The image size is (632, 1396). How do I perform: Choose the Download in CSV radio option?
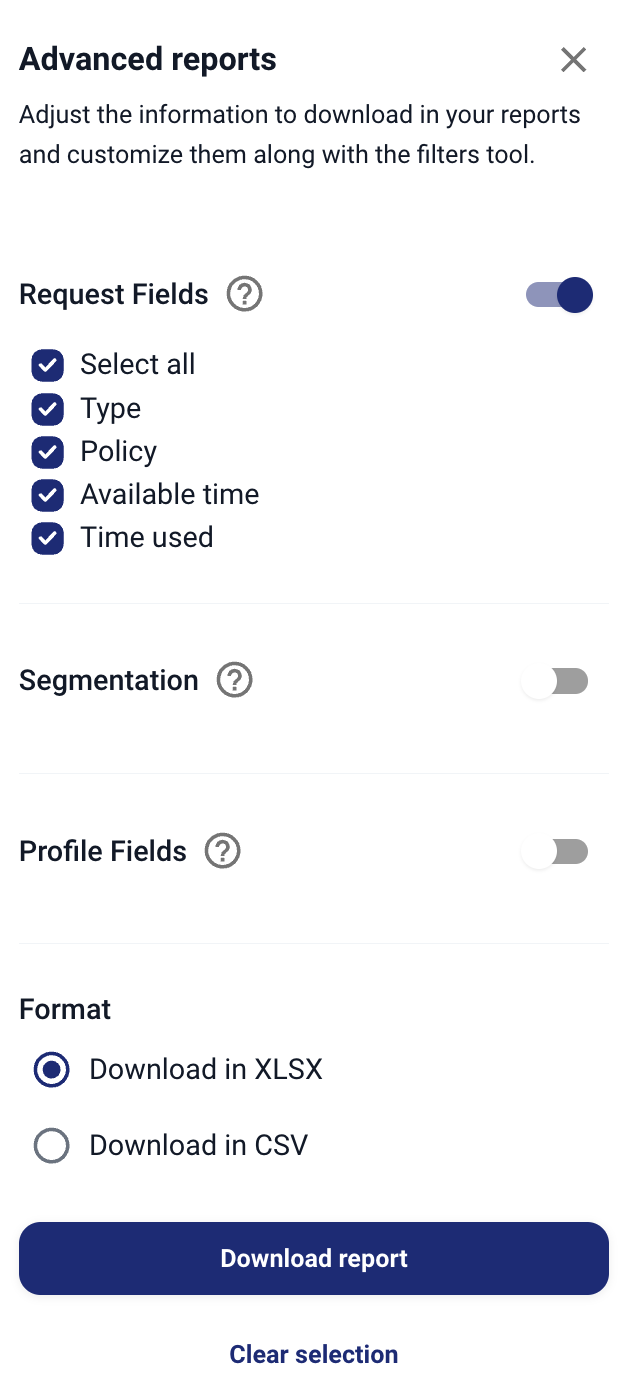pyautogui.click(x=51, y=1145)
